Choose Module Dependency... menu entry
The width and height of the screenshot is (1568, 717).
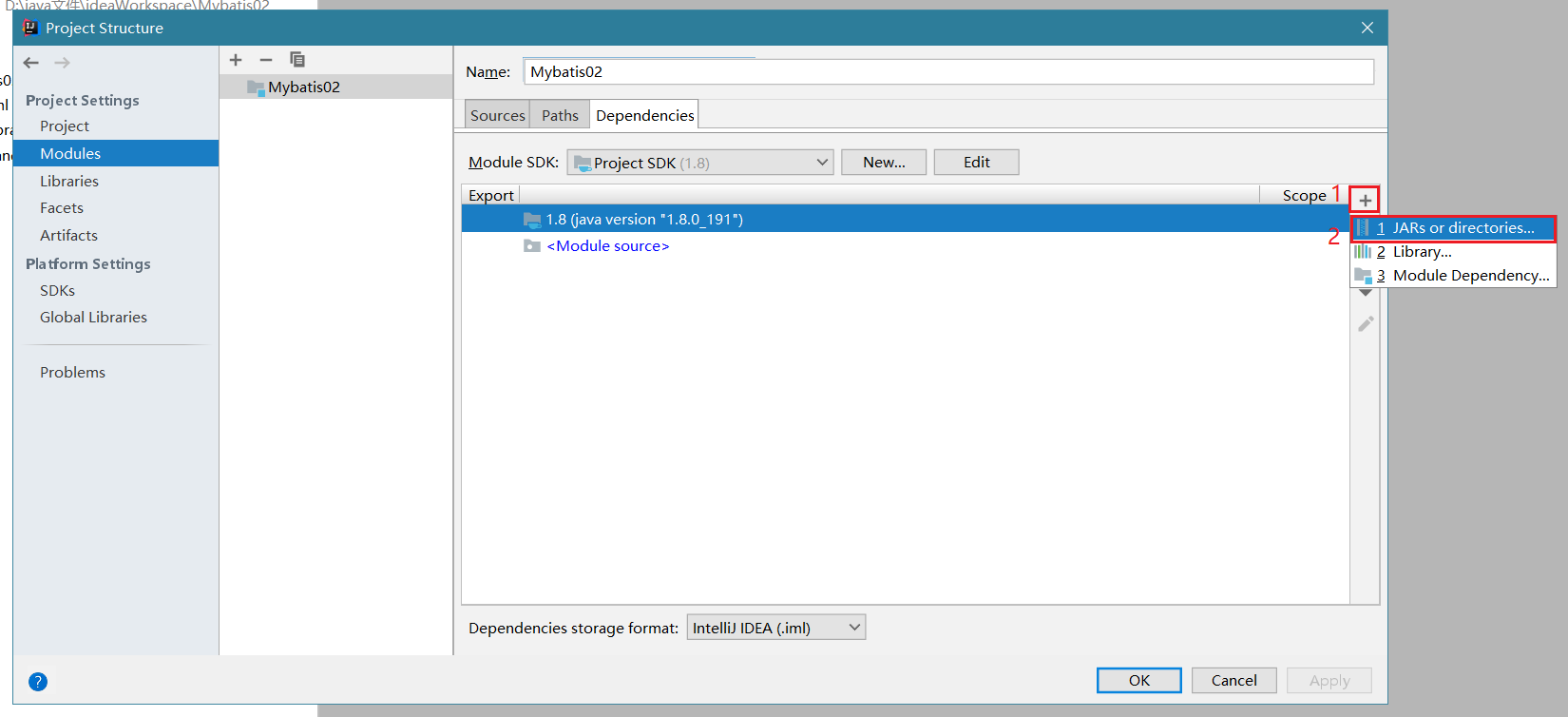pyautogui.click(x=1454, y=276)
